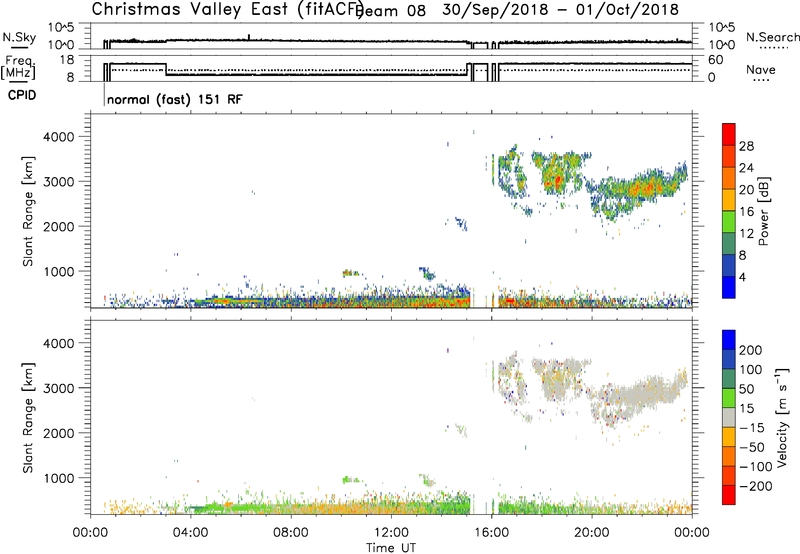Click Power colorbar segment between 24 and 28
800x554 pixels.
[729, 156]
